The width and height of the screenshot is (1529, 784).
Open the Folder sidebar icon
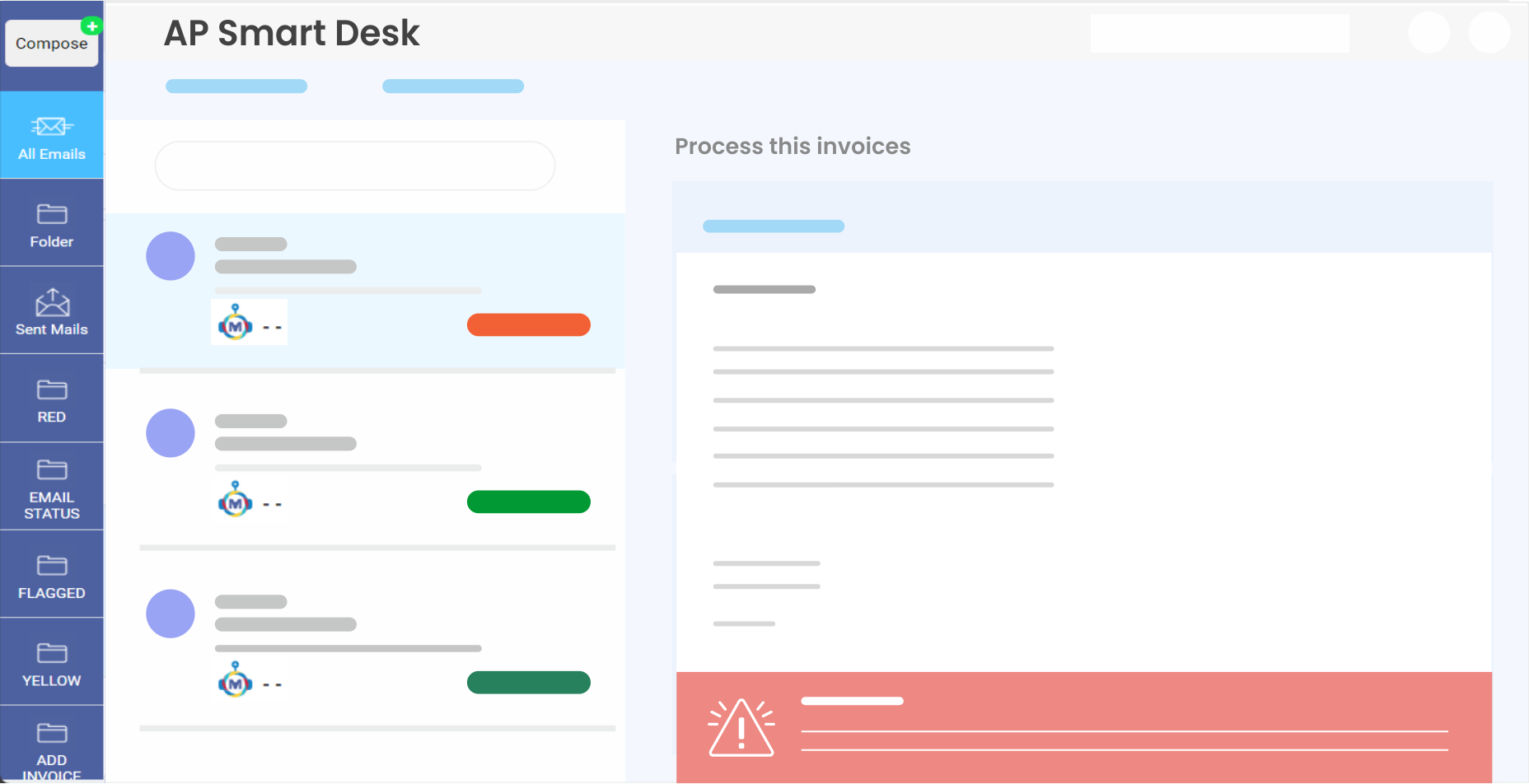[52, 214]
